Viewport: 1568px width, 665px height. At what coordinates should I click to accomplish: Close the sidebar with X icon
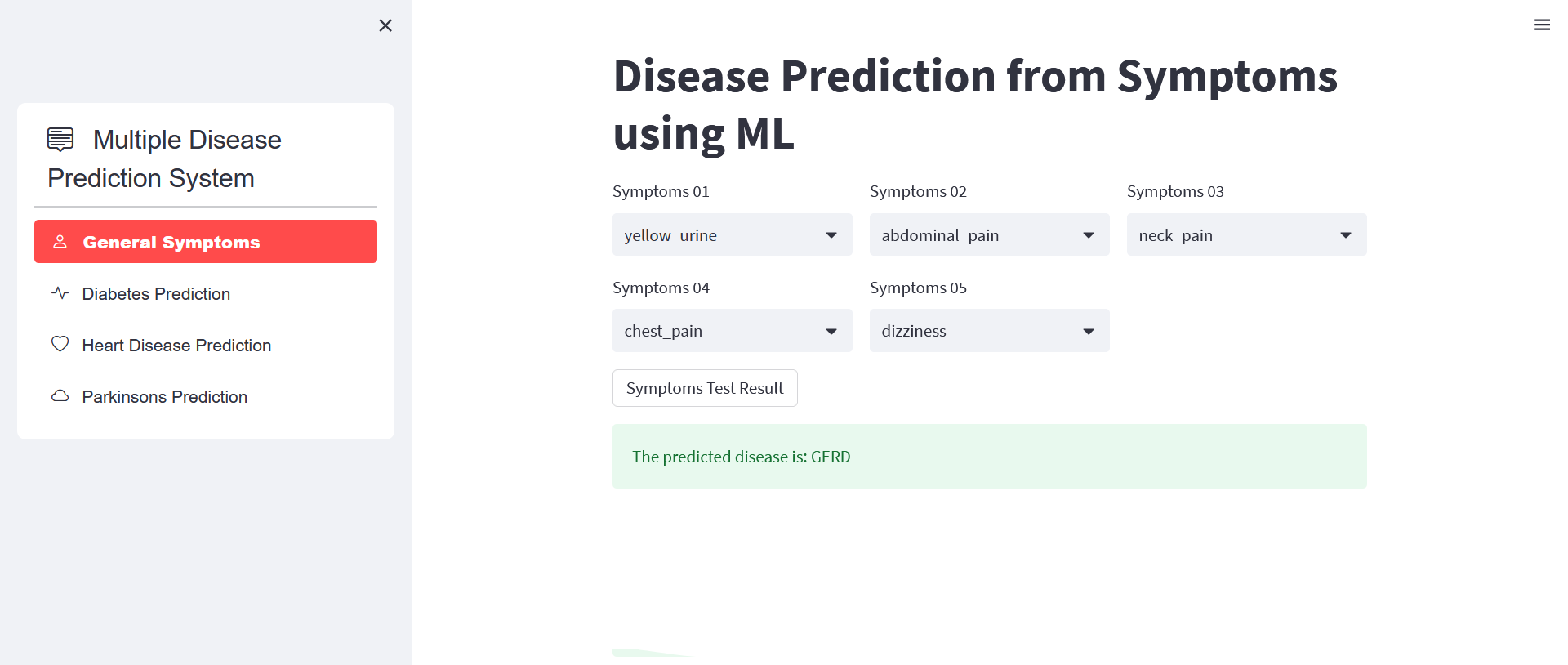coord(385,25)
